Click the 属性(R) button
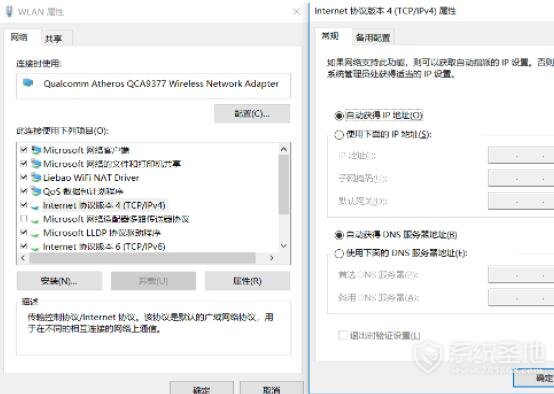The width and height of the screenshot is (554, 394). coord(247,281)
